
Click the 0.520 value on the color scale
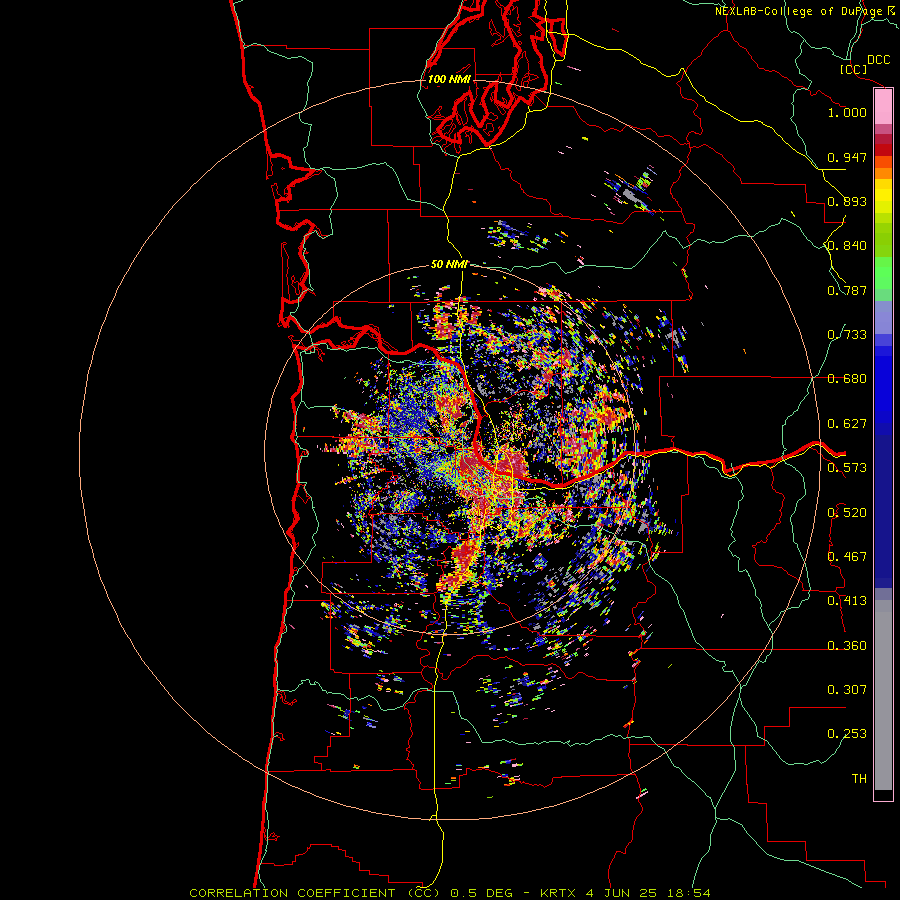click(x=847, y=513)
